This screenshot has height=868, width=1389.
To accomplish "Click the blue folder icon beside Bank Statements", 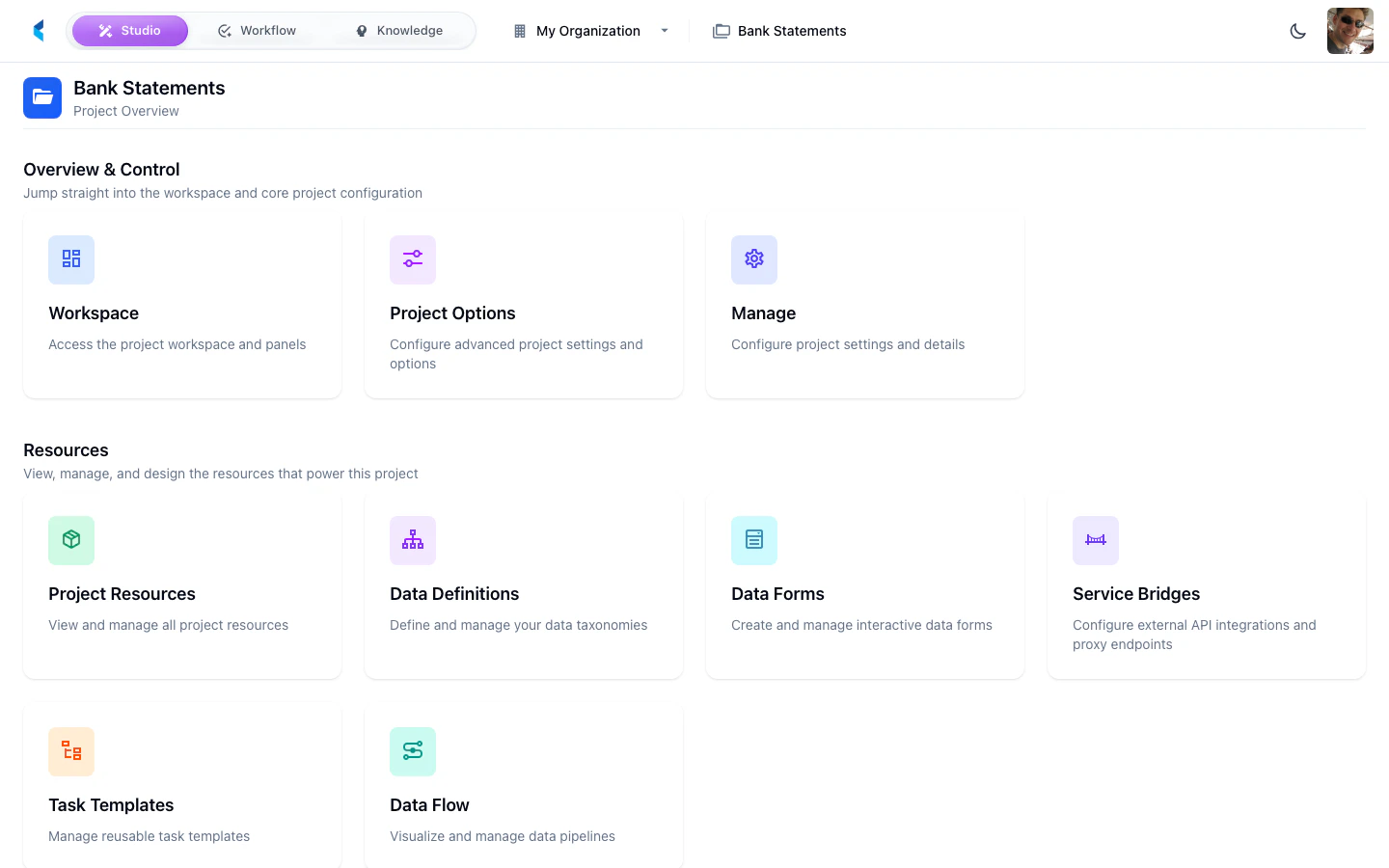I will click(x=42, y=97).
